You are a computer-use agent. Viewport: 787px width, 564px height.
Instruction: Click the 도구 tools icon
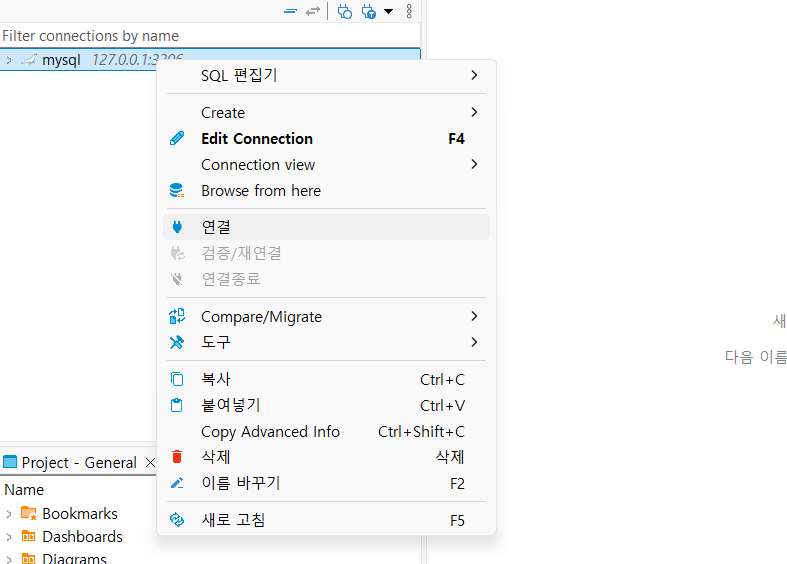point(177,342)
